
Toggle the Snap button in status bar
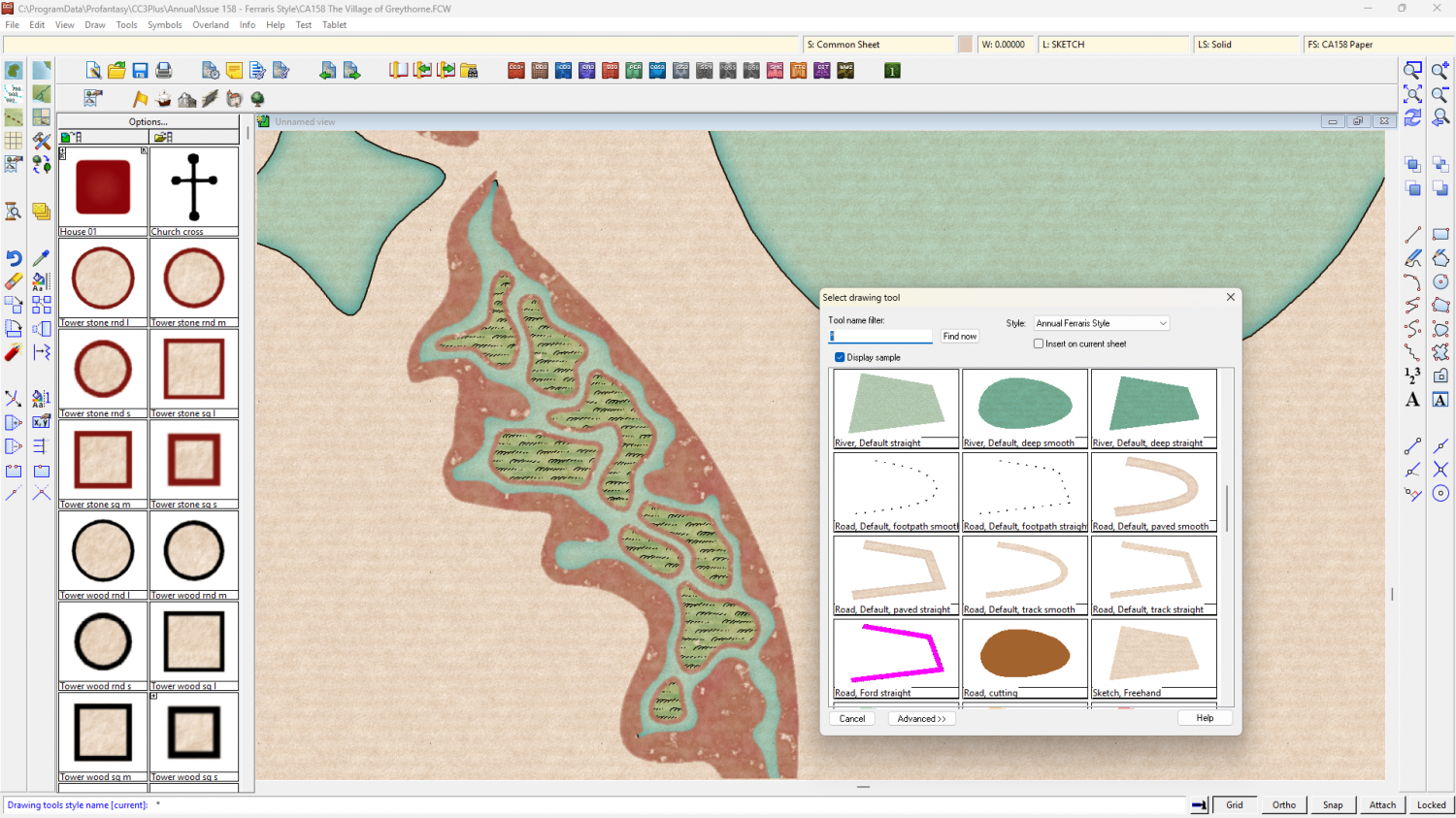(1333, 804)
